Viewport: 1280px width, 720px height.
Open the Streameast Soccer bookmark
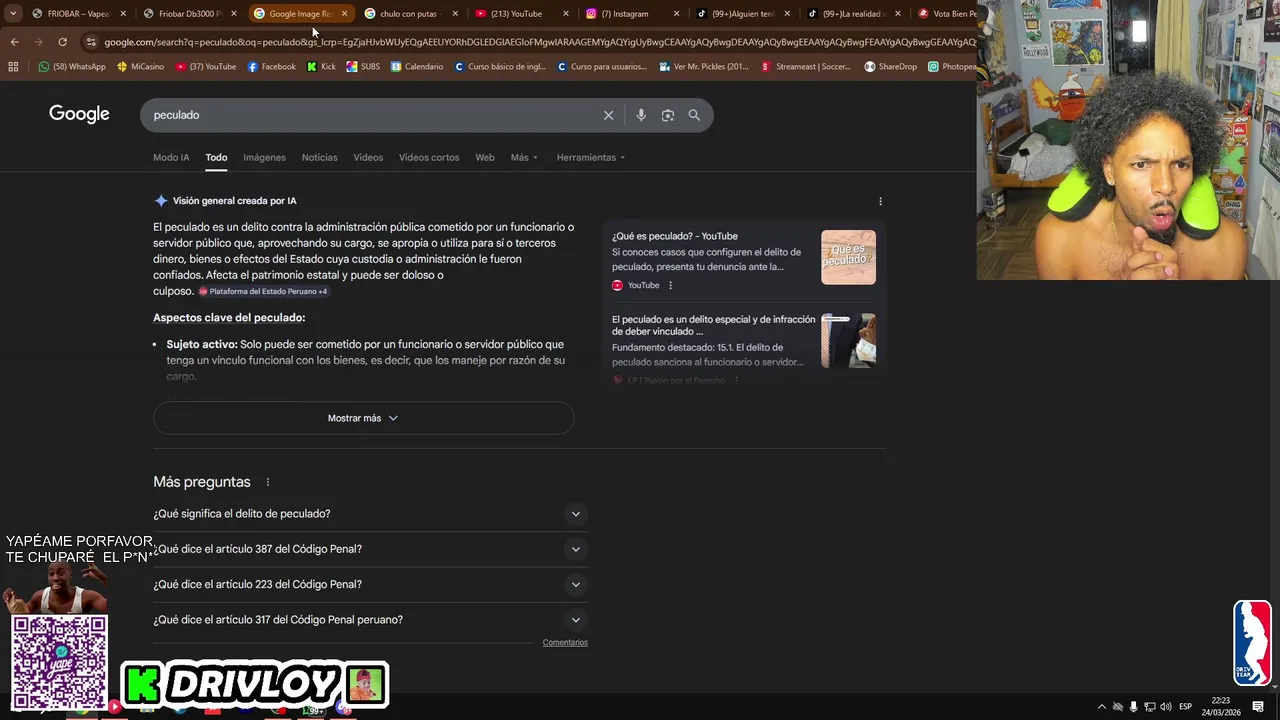tap(807, 67)
